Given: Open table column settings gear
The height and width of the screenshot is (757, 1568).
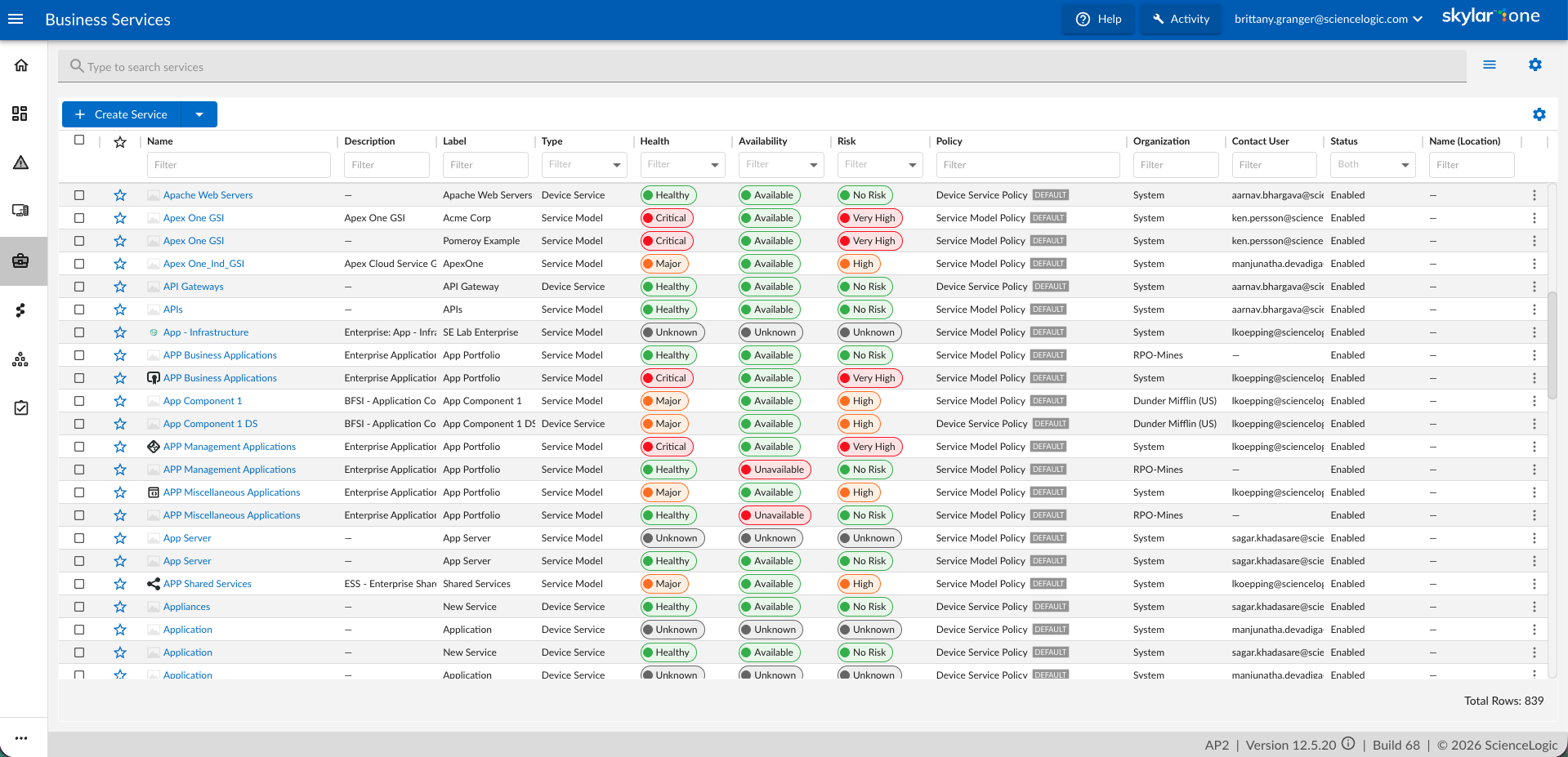Looking at the screenshot, I should 1539,114.
